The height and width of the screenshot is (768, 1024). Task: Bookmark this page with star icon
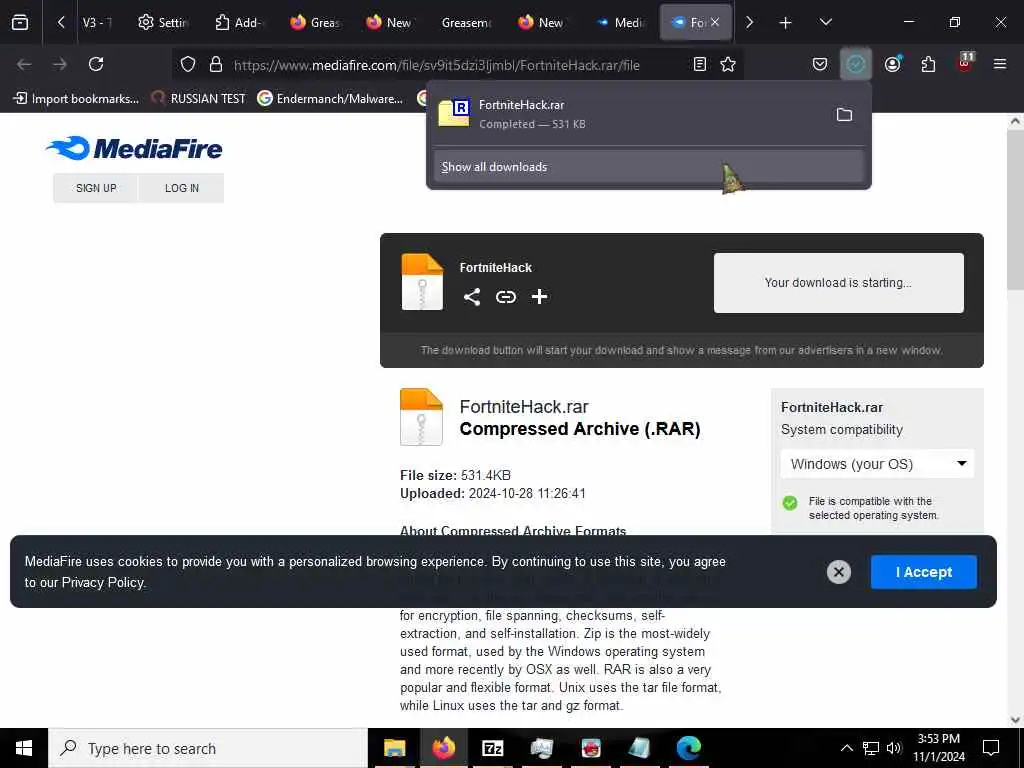click(728, 64)
